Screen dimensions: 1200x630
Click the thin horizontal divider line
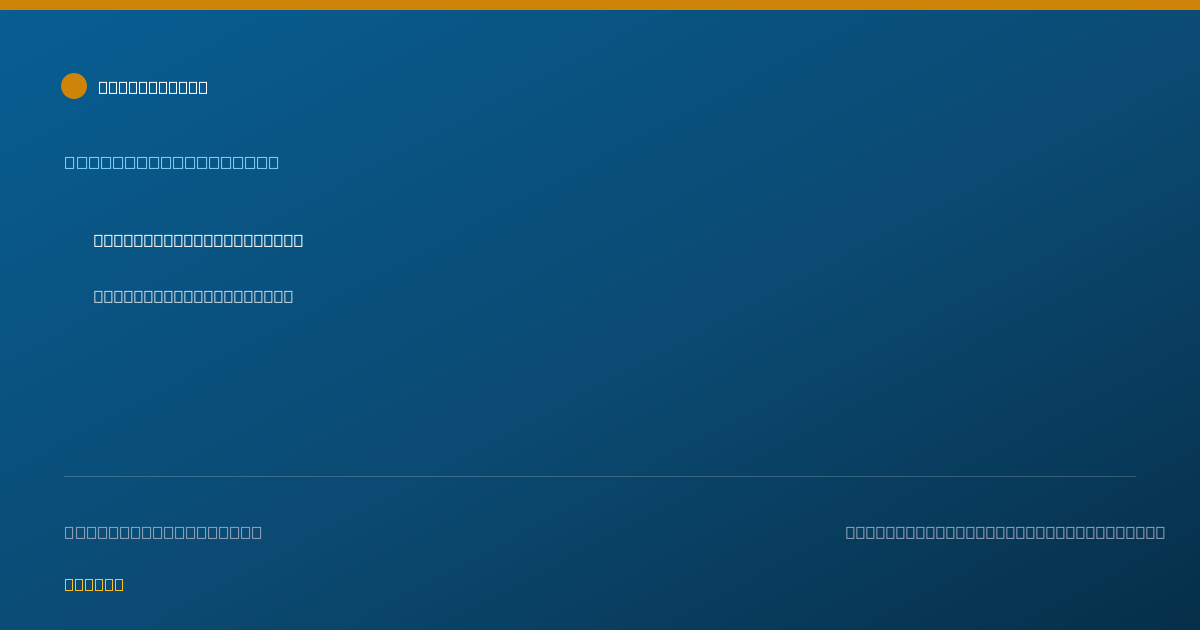[x=600, y=476]
